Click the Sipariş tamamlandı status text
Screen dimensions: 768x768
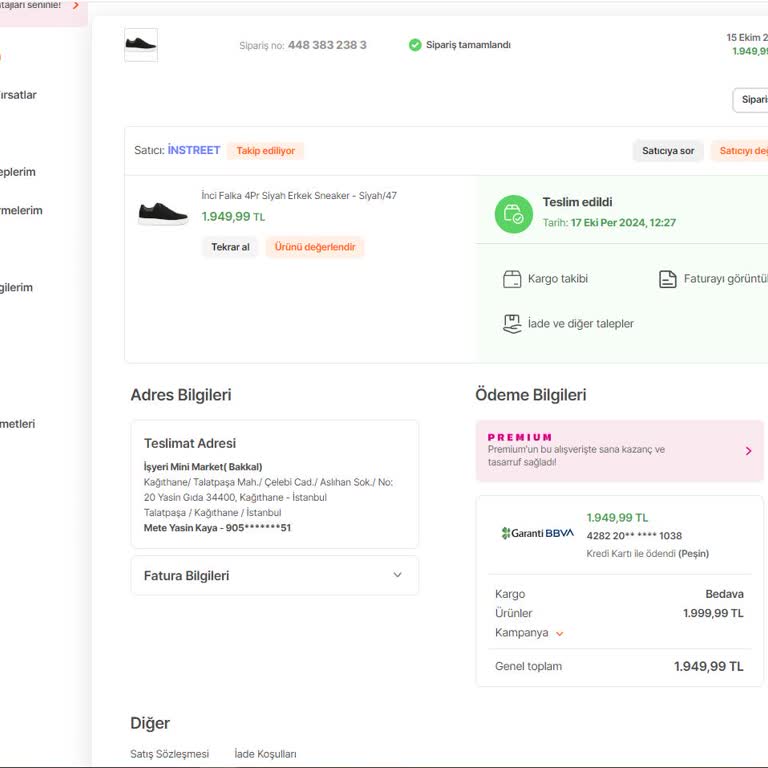tap(468, 45)
